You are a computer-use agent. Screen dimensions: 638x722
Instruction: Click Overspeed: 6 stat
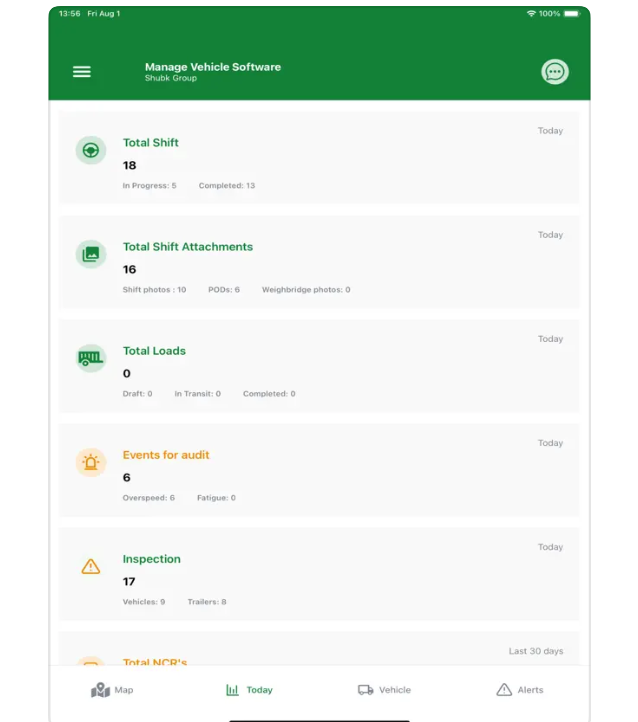tap(149, 498)
